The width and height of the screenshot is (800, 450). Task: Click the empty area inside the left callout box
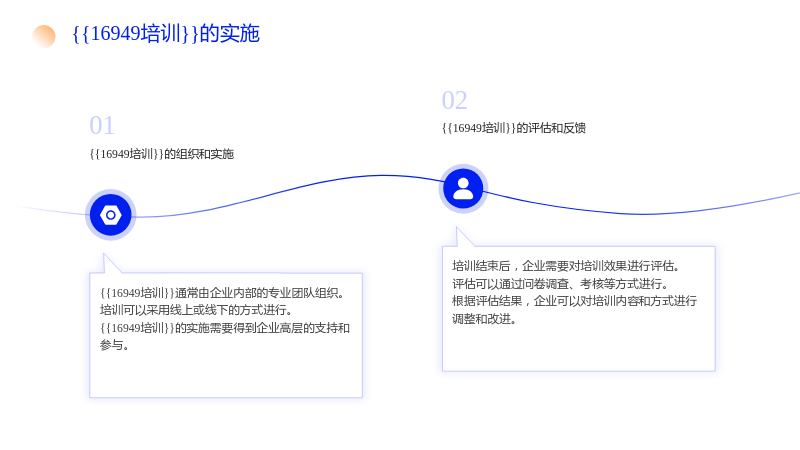pyautogui.click(x=226, y=374)
